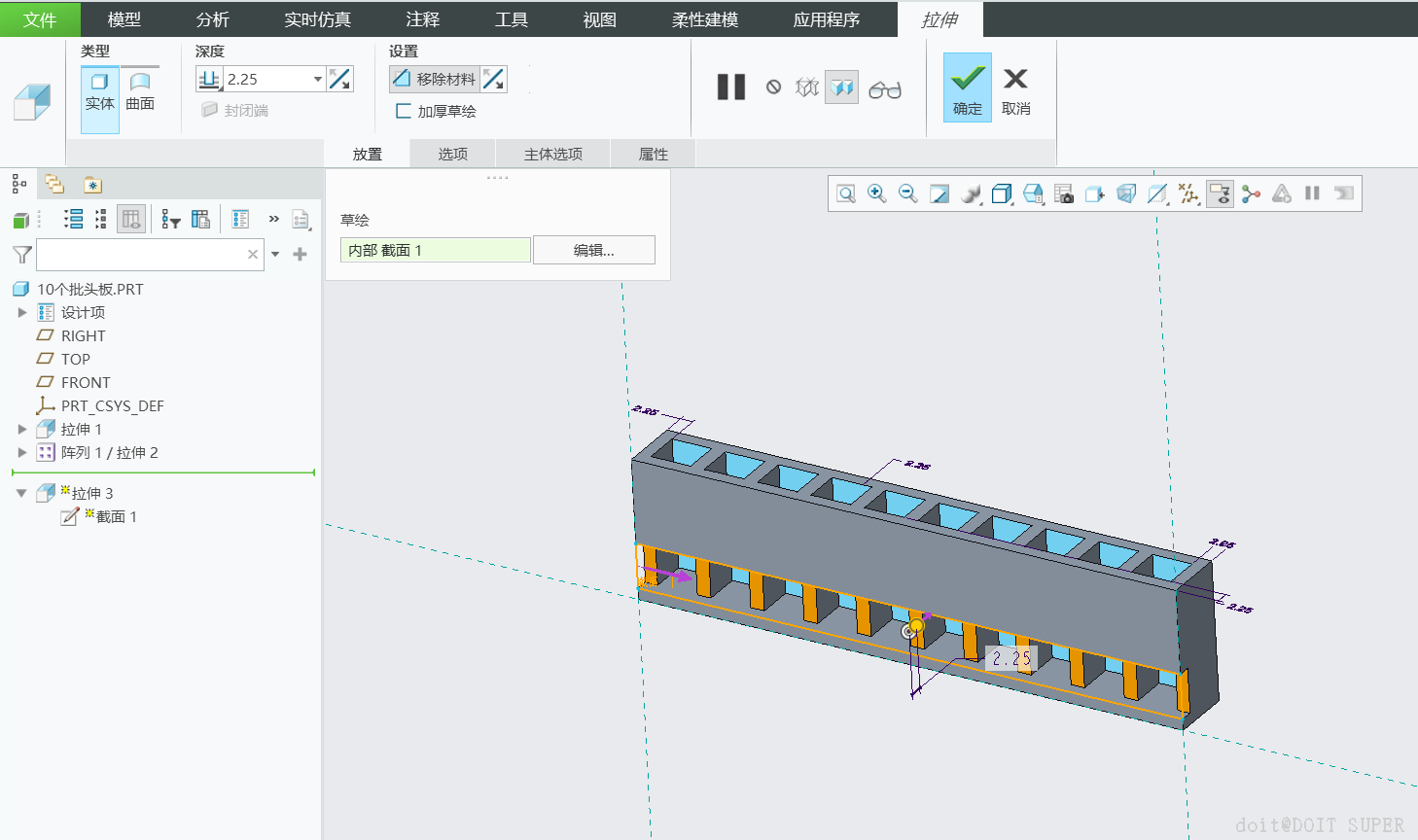
Task: Toggle the 移除材料 option
Action: pyautogui.click(x=435, y=79)
